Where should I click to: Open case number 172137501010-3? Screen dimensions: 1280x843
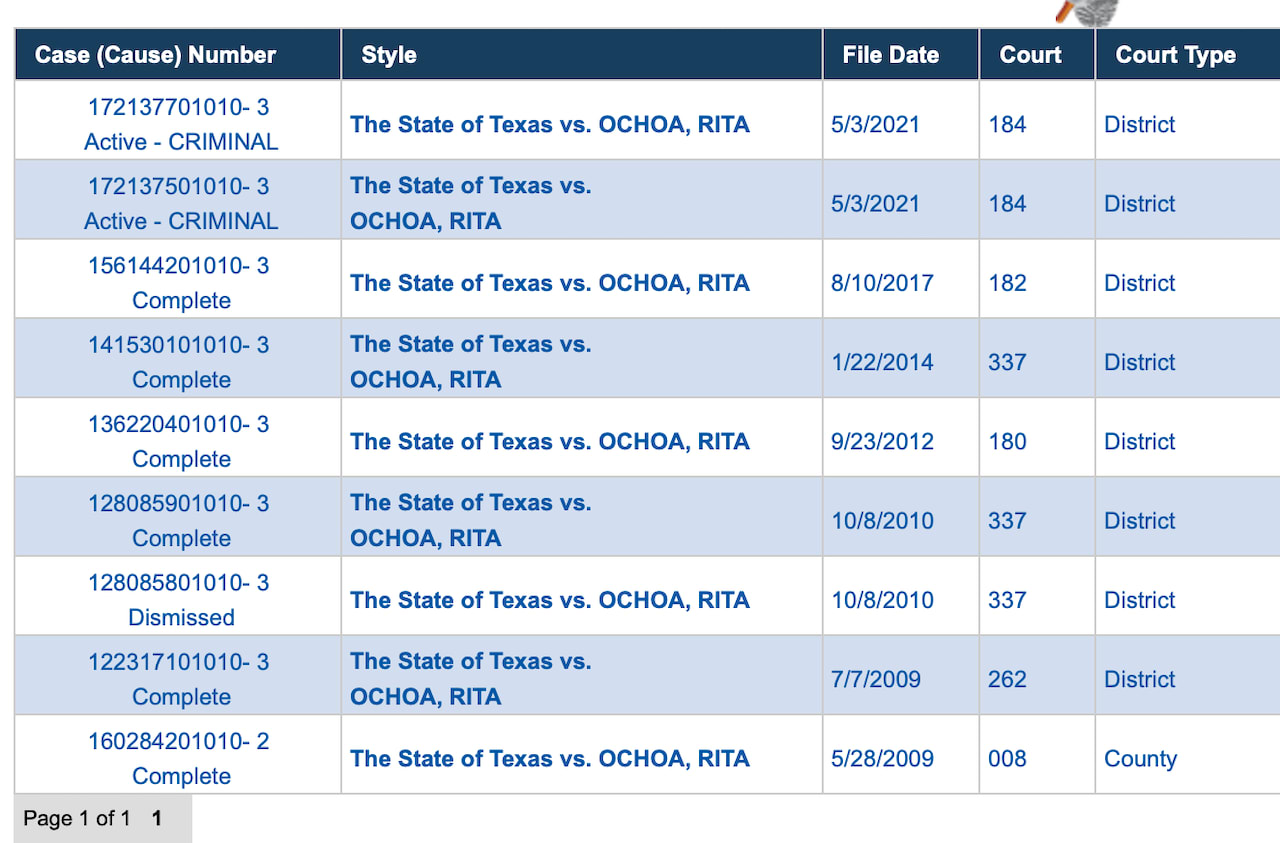(179, 187)
